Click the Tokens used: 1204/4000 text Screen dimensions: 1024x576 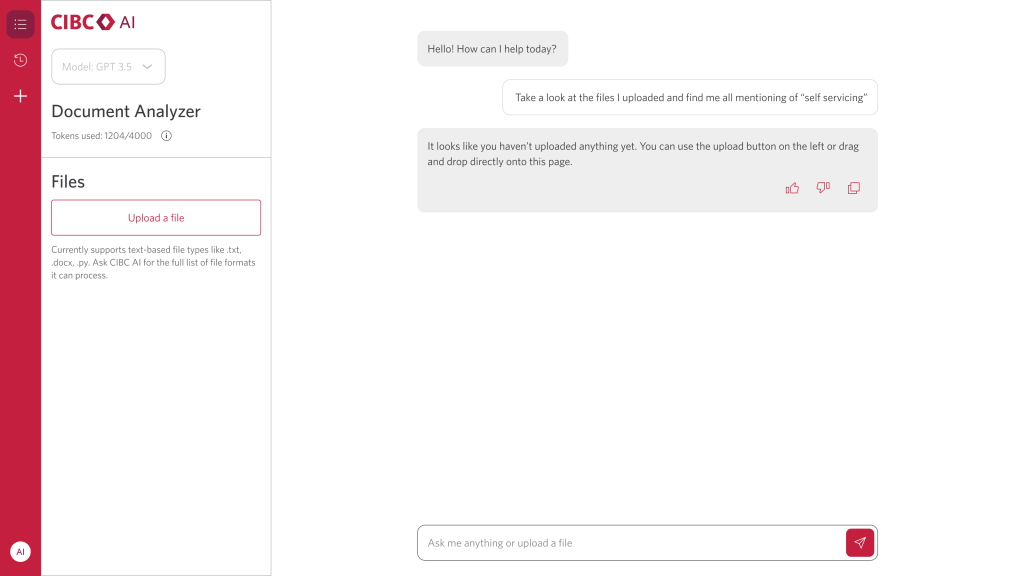[101, 136]
